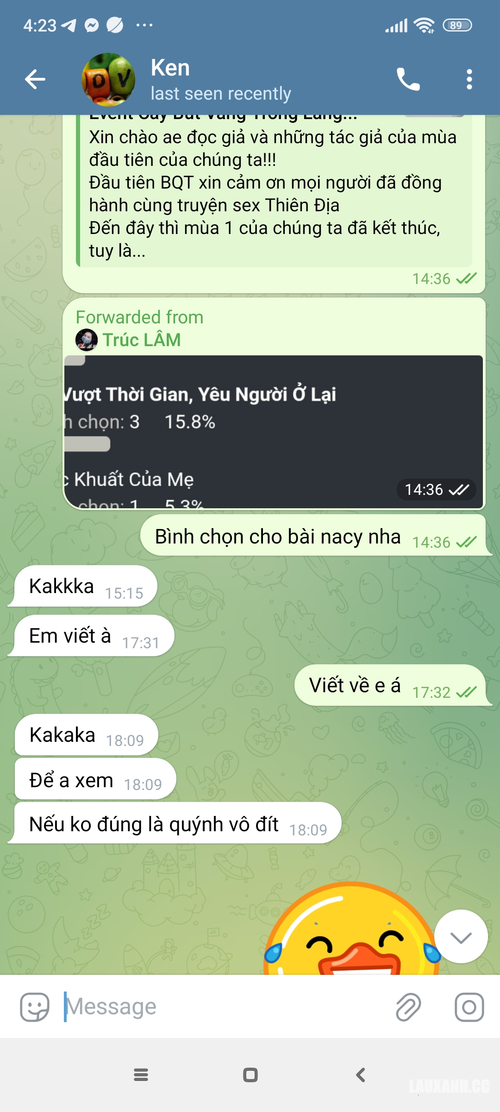Open Trúc LÂM forwarded sender name
Screen dimensions: 500x1112
pyautogui.click(x=141, y=340)
